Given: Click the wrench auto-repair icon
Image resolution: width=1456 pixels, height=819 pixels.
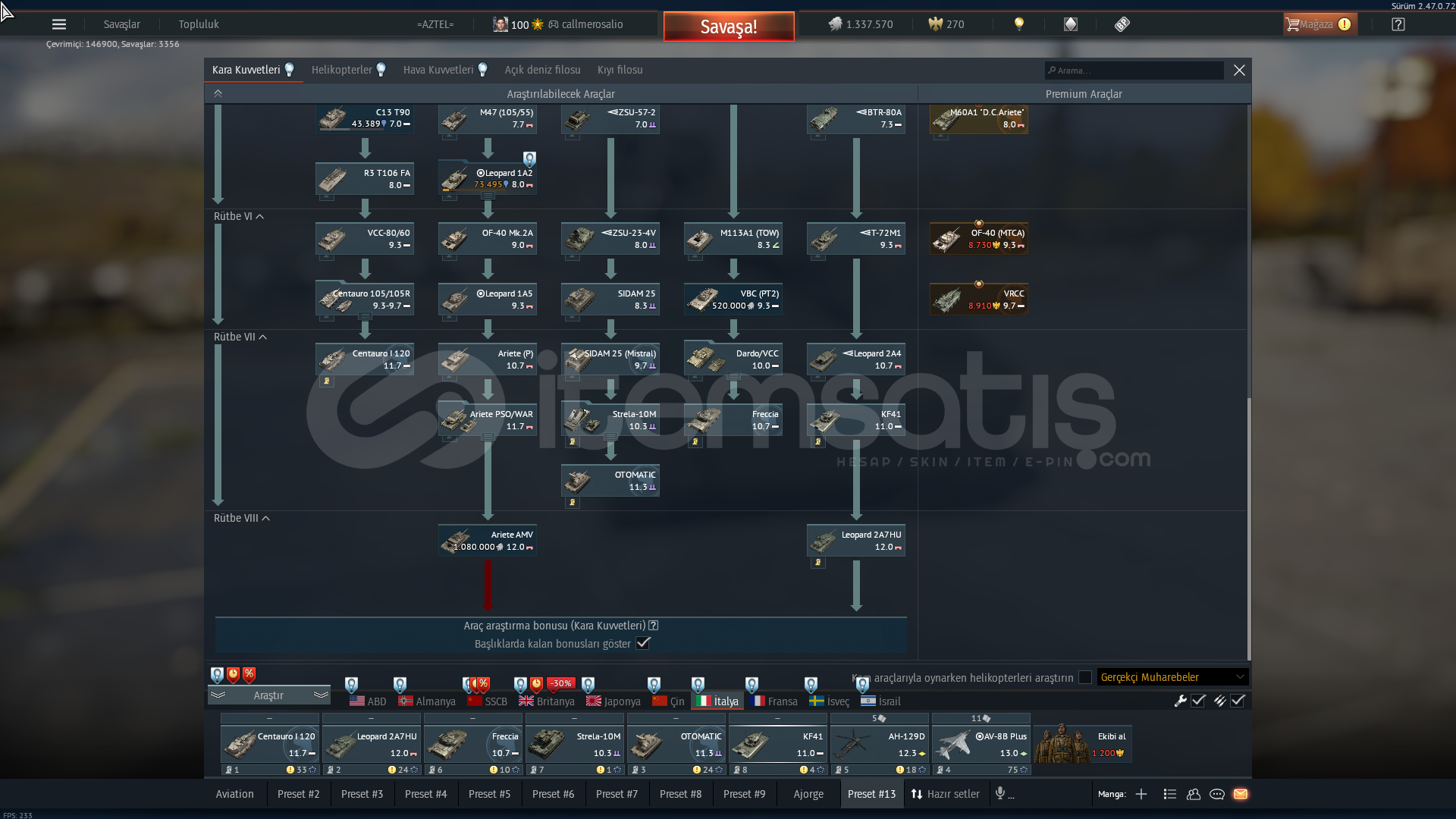Looking at the screenshot, I should coord(1180,701).
